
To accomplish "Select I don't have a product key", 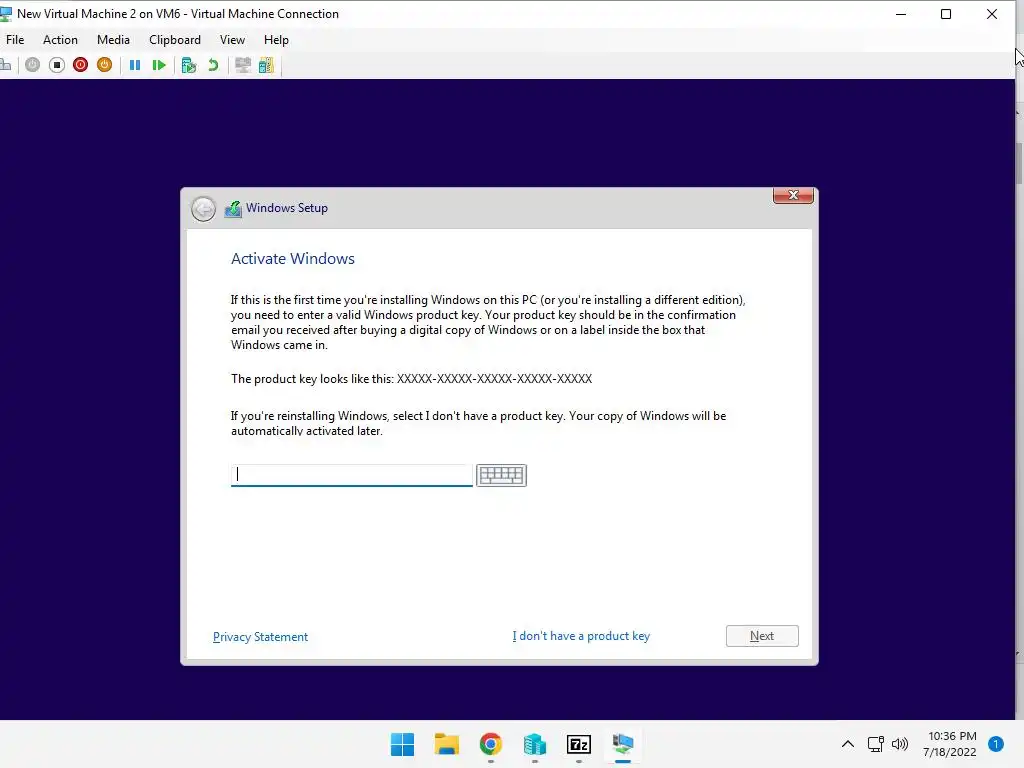I will [581, 636].
